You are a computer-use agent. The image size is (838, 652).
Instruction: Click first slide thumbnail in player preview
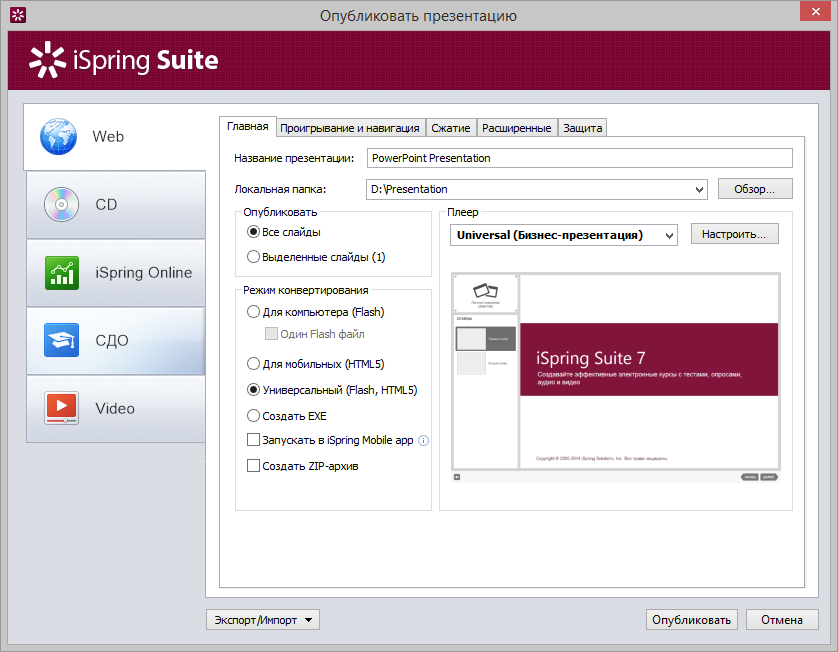(x=485, y=339)
